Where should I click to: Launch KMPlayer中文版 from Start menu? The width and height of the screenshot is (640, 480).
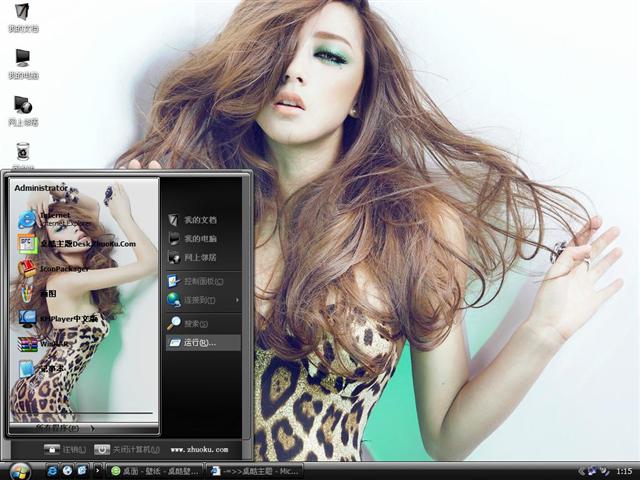point(57,318)
